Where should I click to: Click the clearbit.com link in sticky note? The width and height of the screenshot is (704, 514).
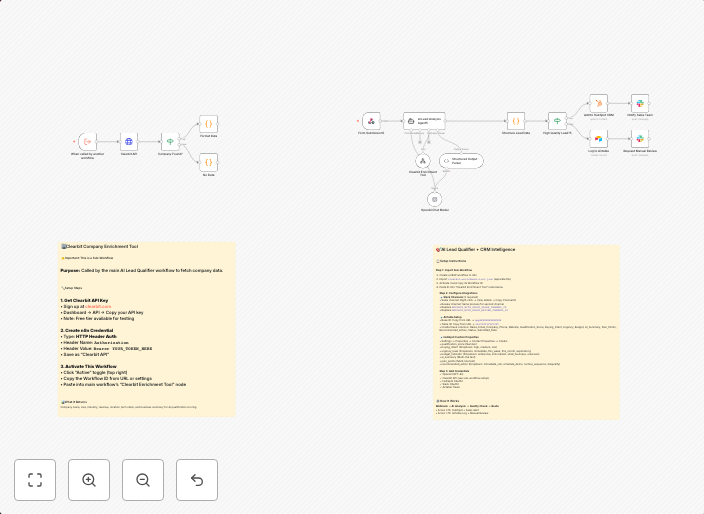tap(98, 306)
